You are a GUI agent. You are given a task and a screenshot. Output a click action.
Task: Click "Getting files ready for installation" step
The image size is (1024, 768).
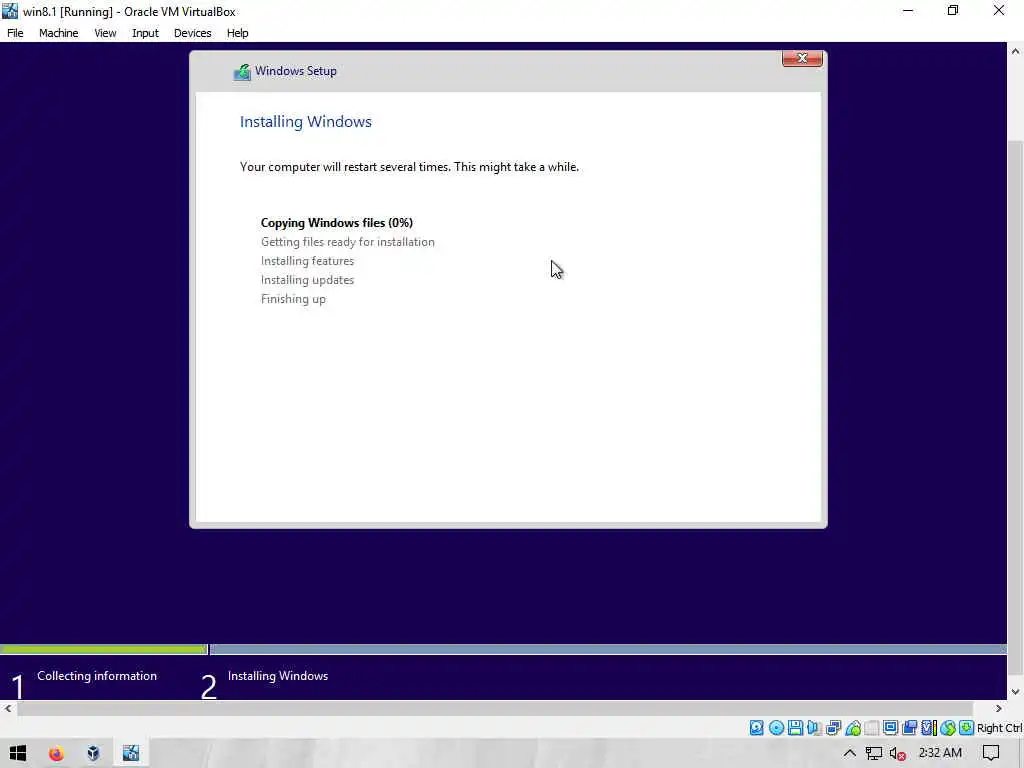coord(347,242)
